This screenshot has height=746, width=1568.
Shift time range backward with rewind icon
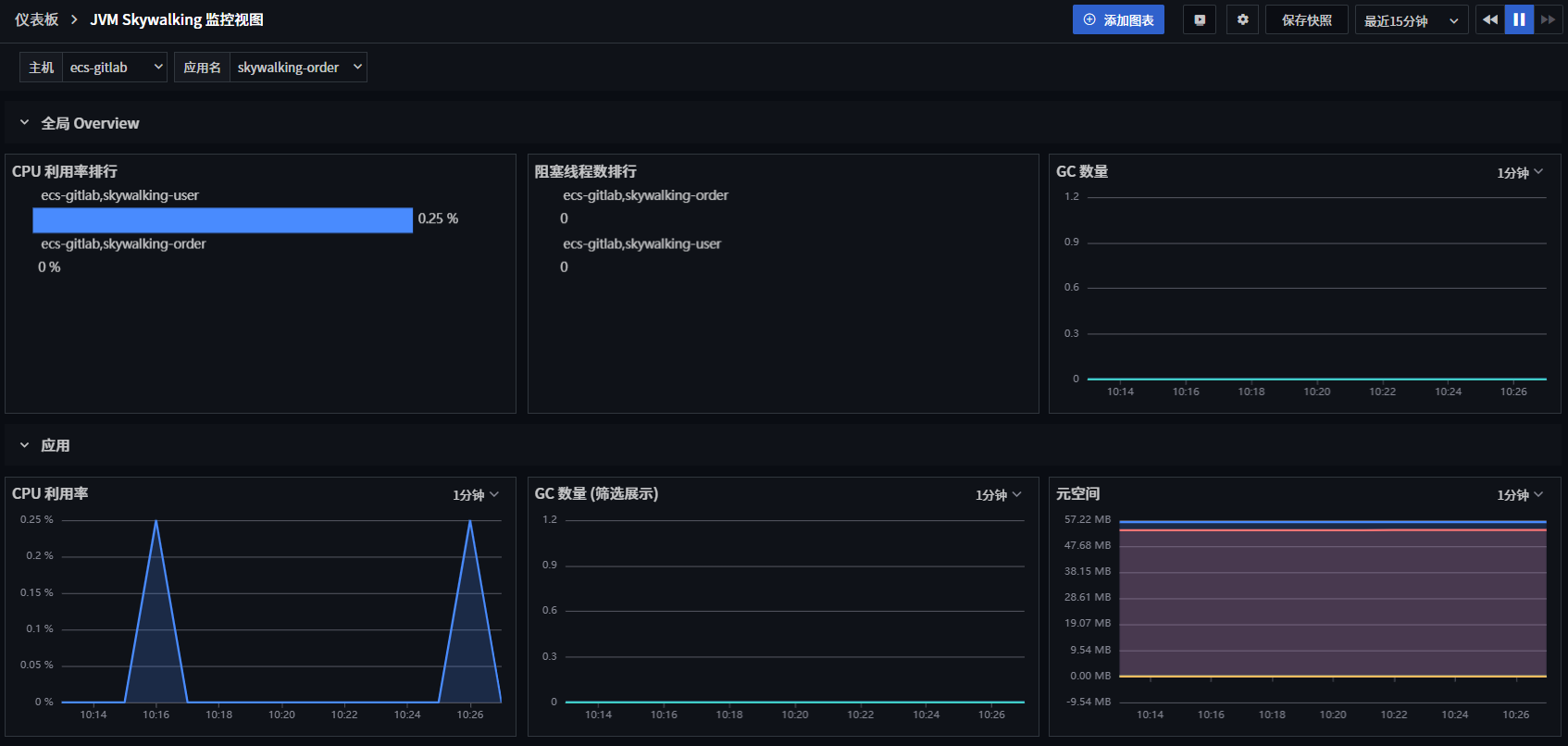pos(1490,19)
